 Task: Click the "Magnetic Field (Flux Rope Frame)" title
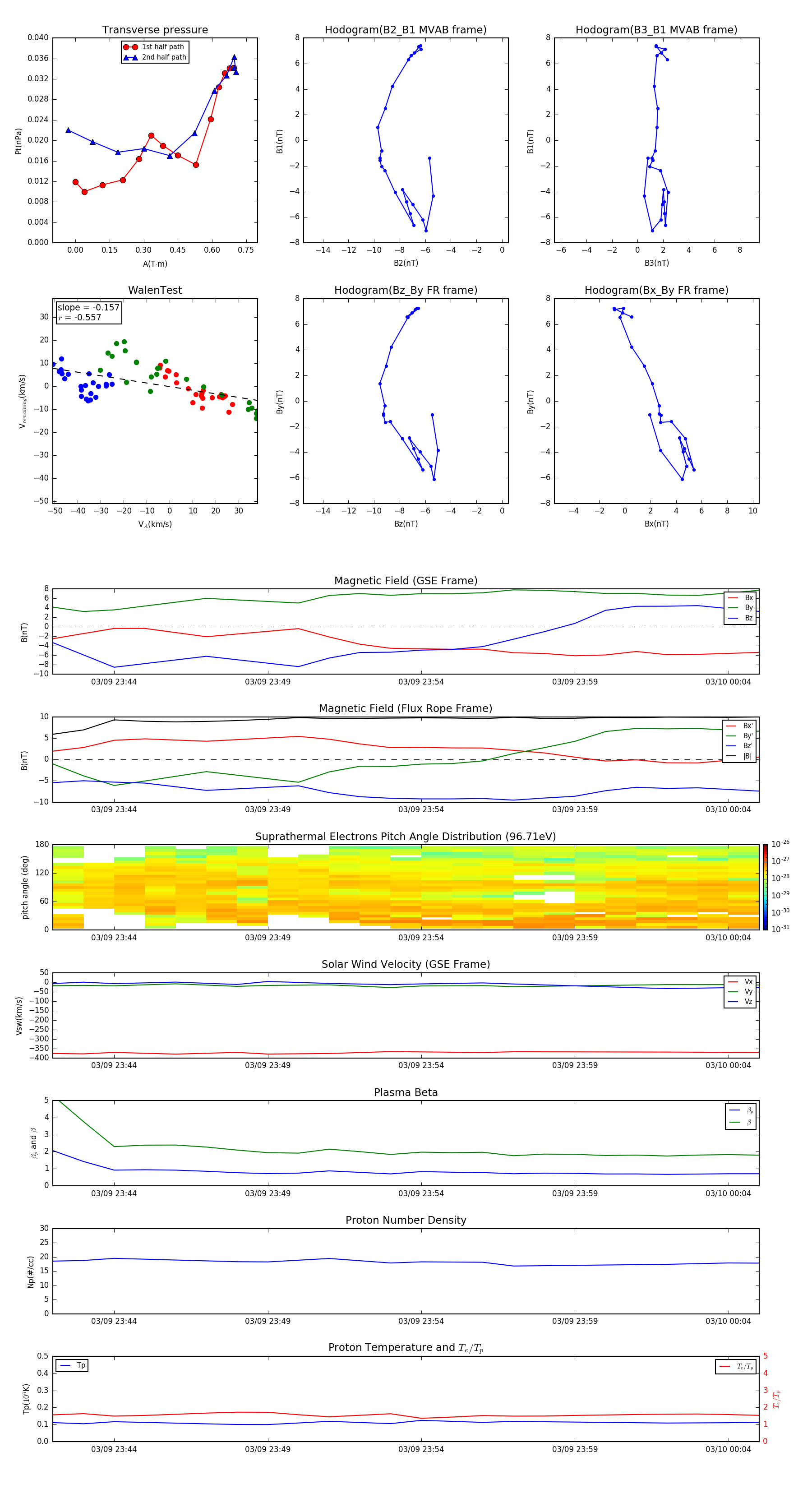pyautogui.click(x=406, y=709)
